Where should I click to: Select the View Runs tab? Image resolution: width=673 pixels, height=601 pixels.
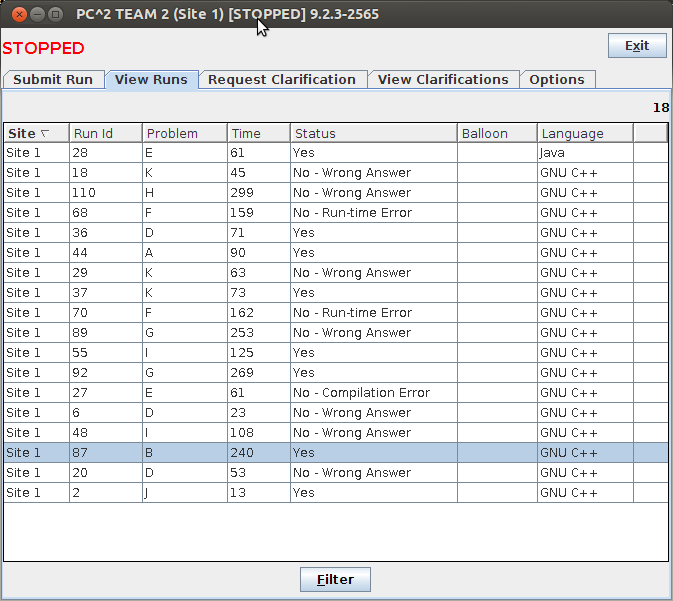click(x=151, y=80)
